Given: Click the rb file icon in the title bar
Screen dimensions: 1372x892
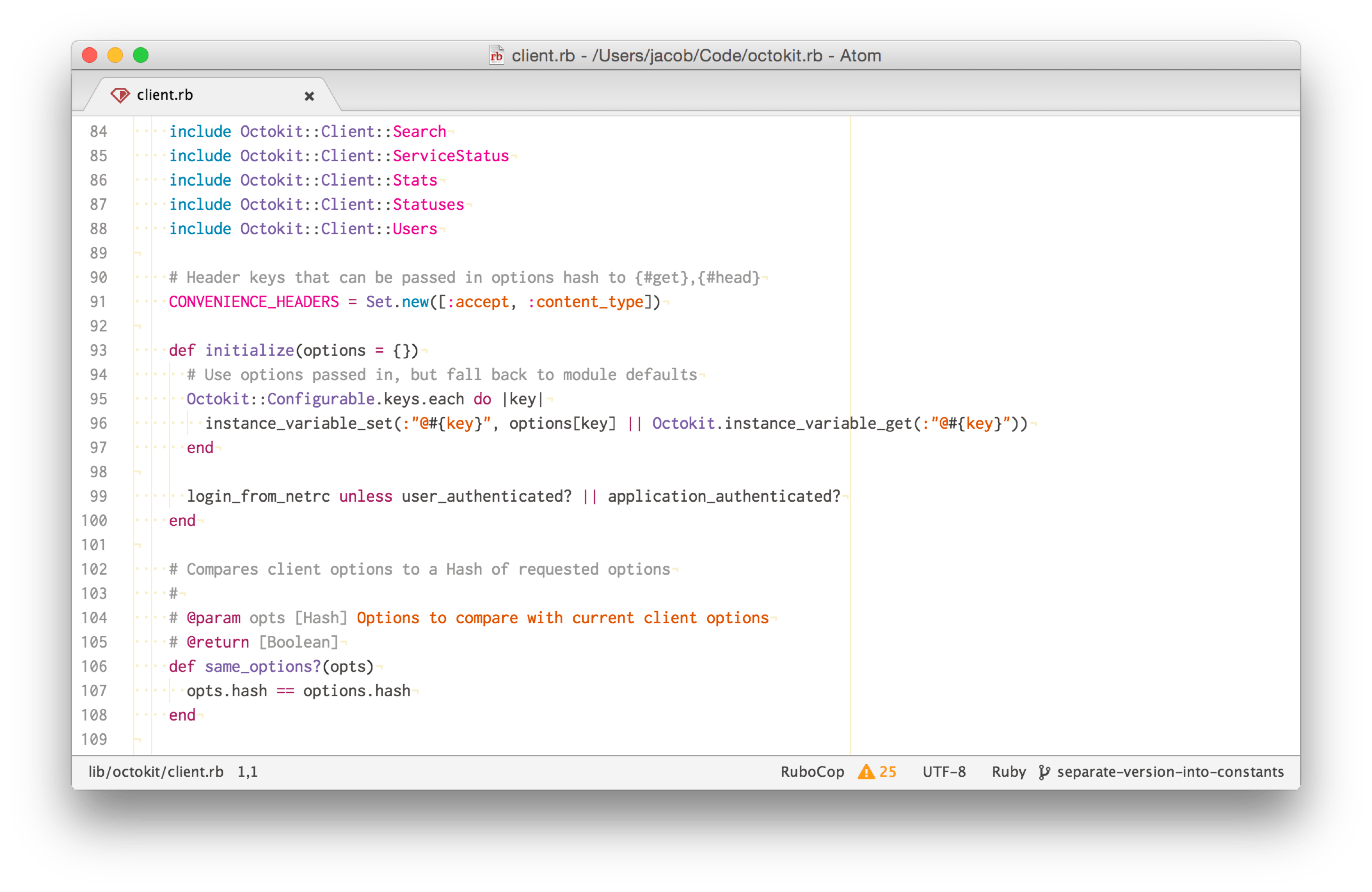Looking at the screenshot, I should (496, 55).
